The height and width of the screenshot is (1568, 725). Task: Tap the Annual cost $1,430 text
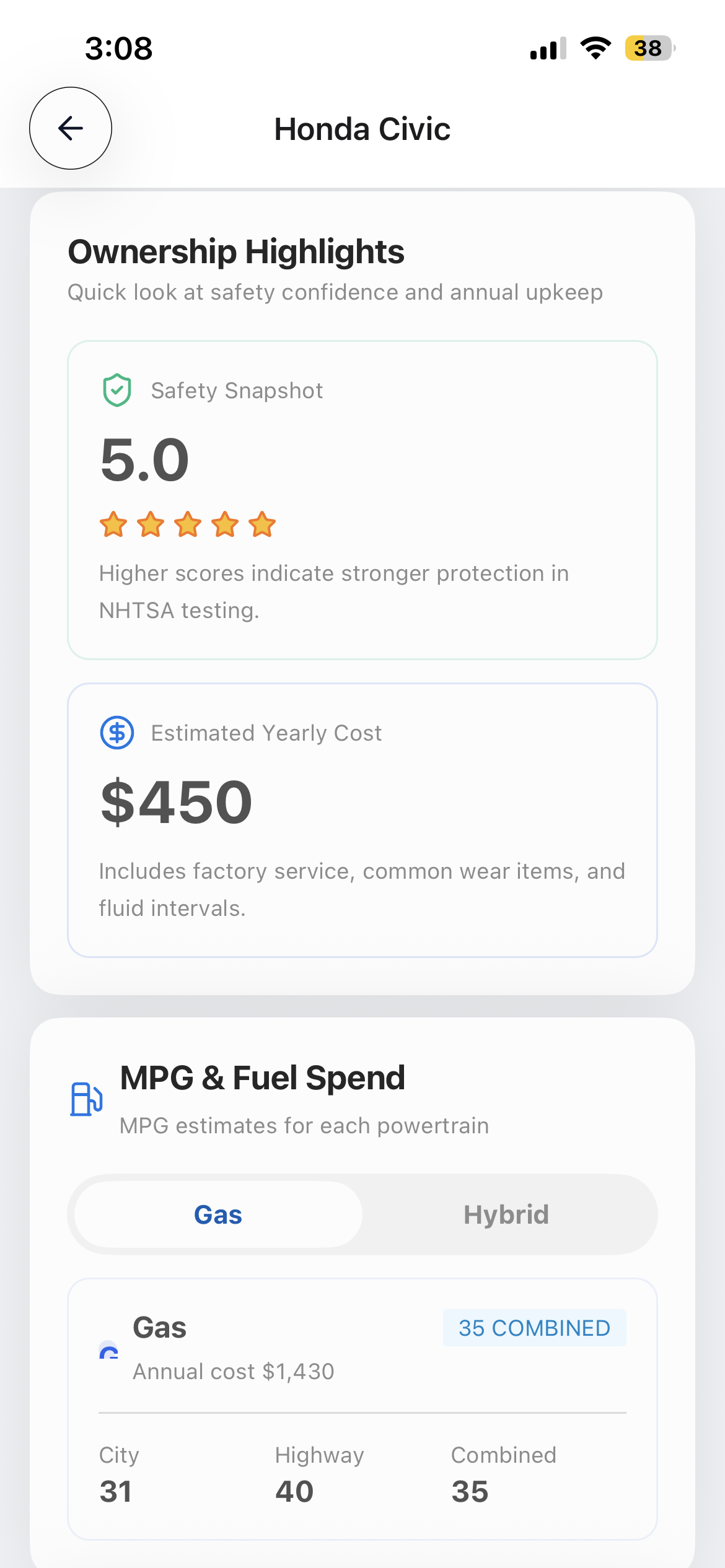click(234, 1372)
